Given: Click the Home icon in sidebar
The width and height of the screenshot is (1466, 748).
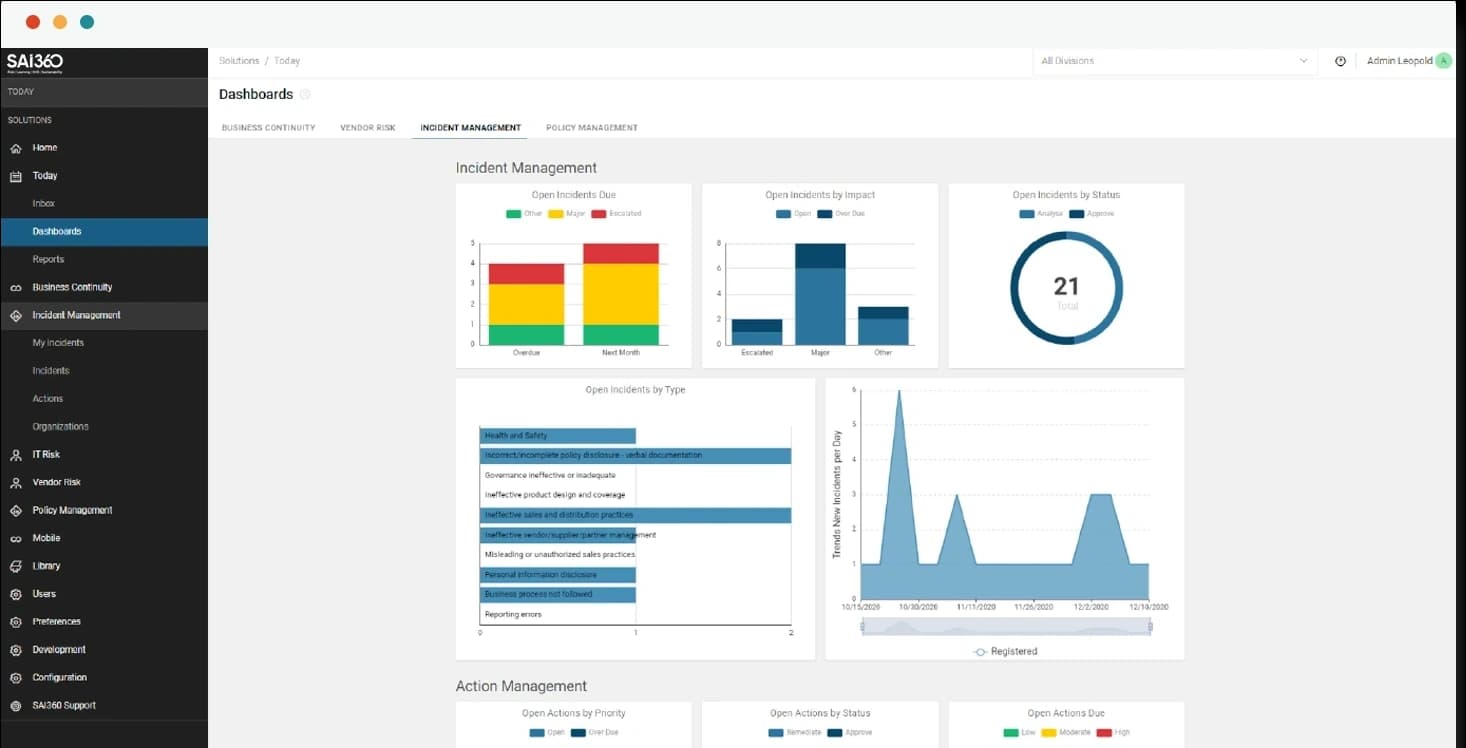Looking at the screenshot, I should (15, 148).
